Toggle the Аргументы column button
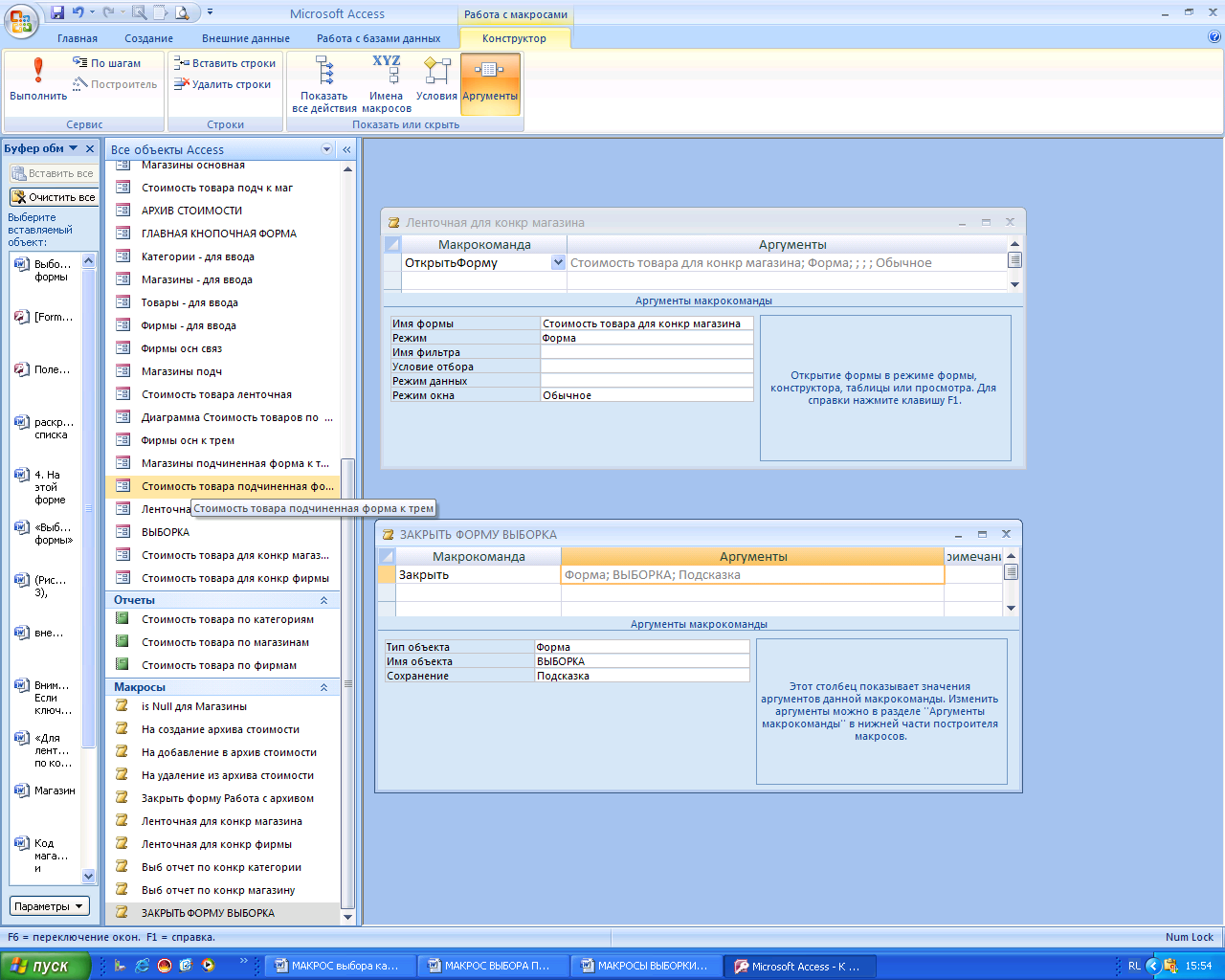 click(x=490, y=84)
